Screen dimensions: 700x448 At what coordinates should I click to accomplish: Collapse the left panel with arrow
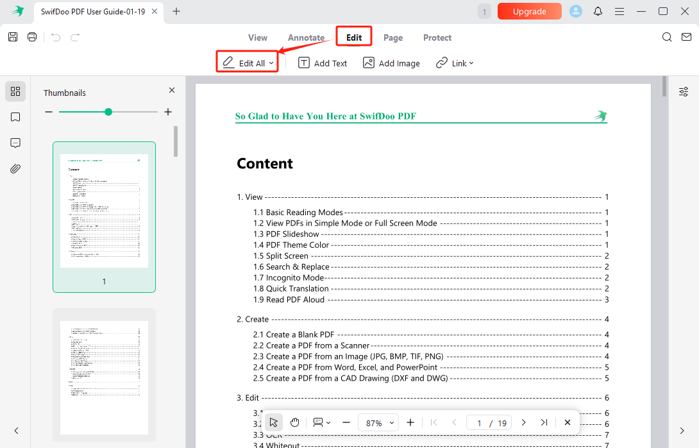click(x=17, y=431)
